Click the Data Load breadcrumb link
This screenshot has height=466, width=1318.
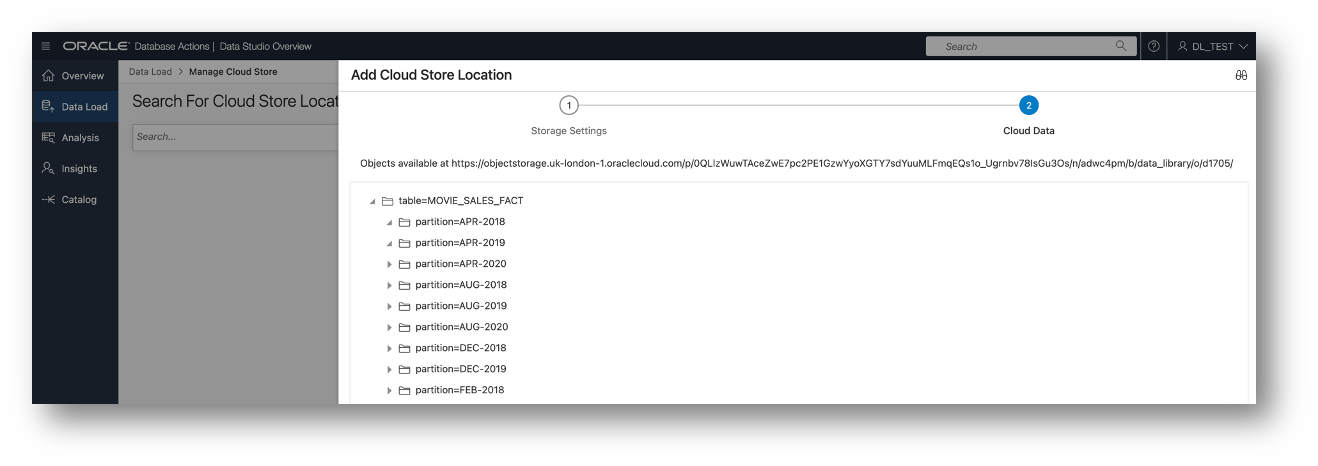150,72
